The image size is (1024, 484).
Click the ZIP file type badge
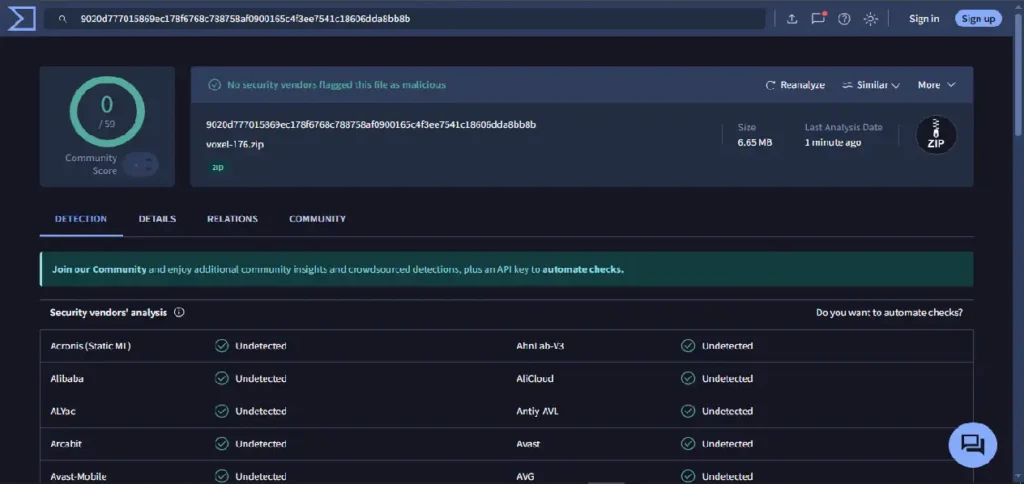tap(936, 136)
